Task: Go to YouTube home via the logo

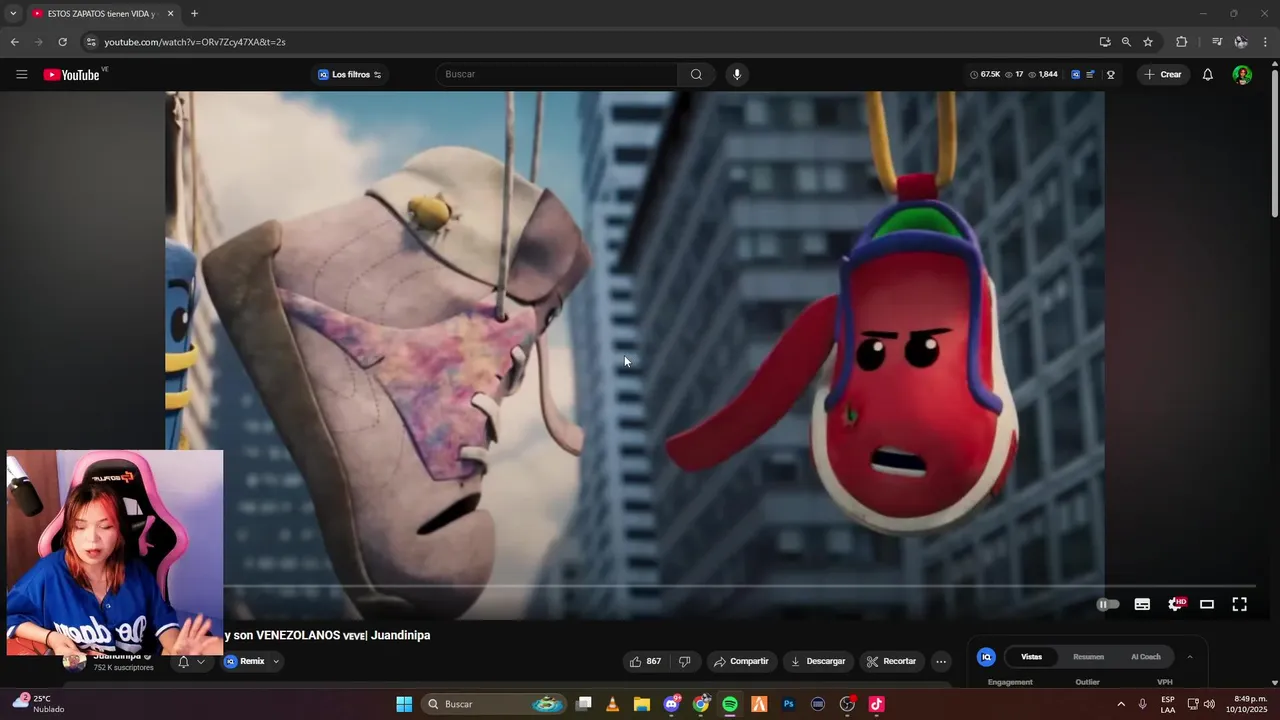Action: click(73, 74)
